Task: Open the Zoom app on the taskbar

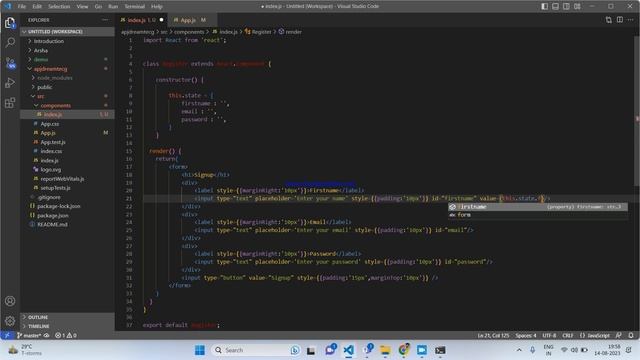Action: coord(422,350)
